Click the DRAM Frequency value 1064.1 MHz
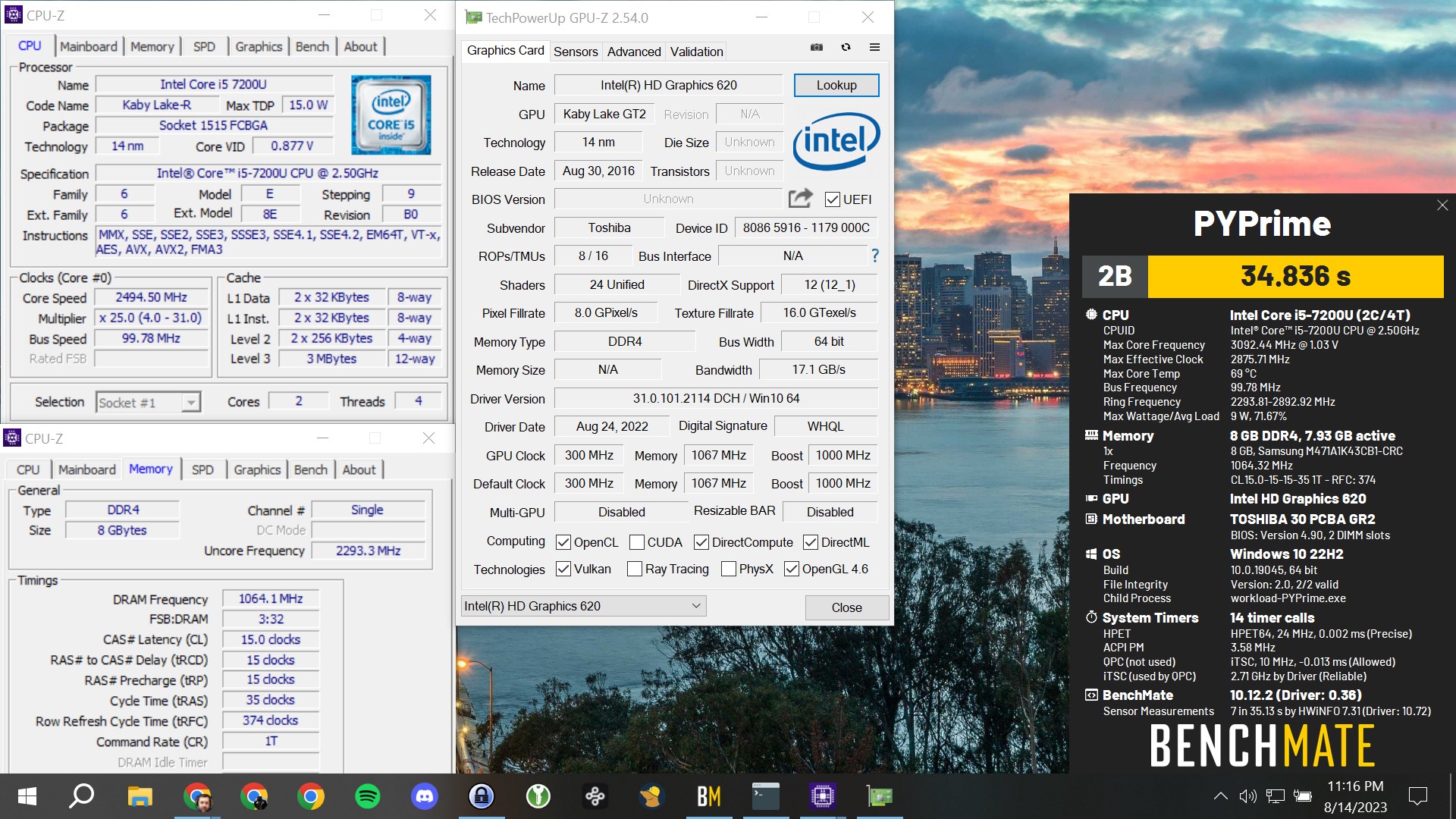1456x819 pixels. [x=271, y=598]
